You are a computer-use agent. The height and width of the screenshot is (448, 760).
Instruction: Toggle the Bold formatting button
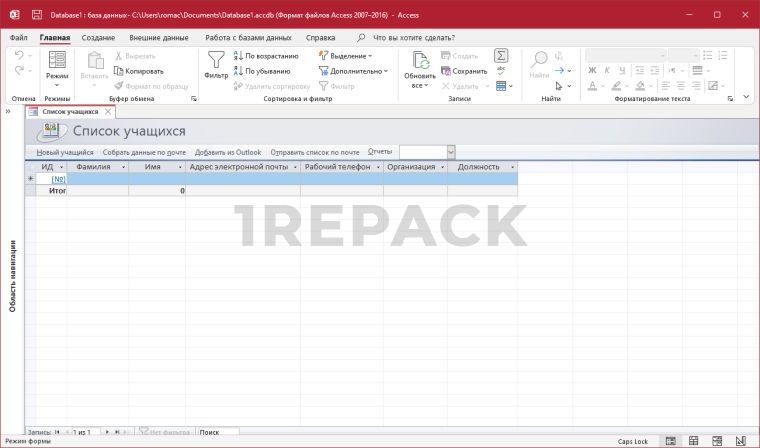pos(592,71)
